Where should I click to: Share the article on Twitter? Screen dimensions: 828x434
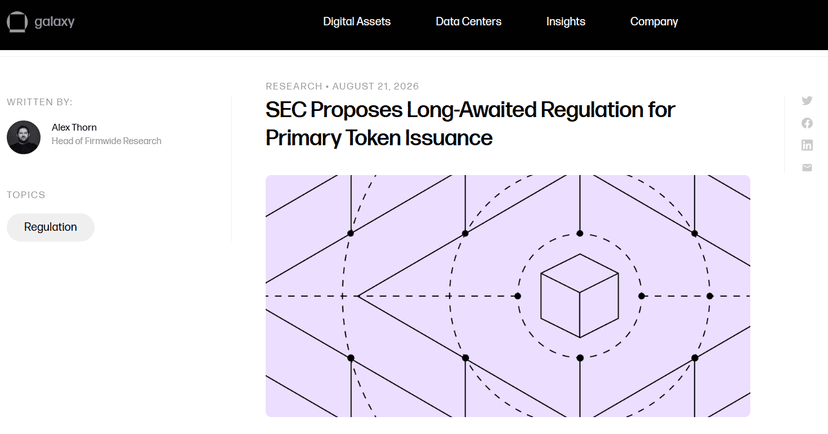807,100
